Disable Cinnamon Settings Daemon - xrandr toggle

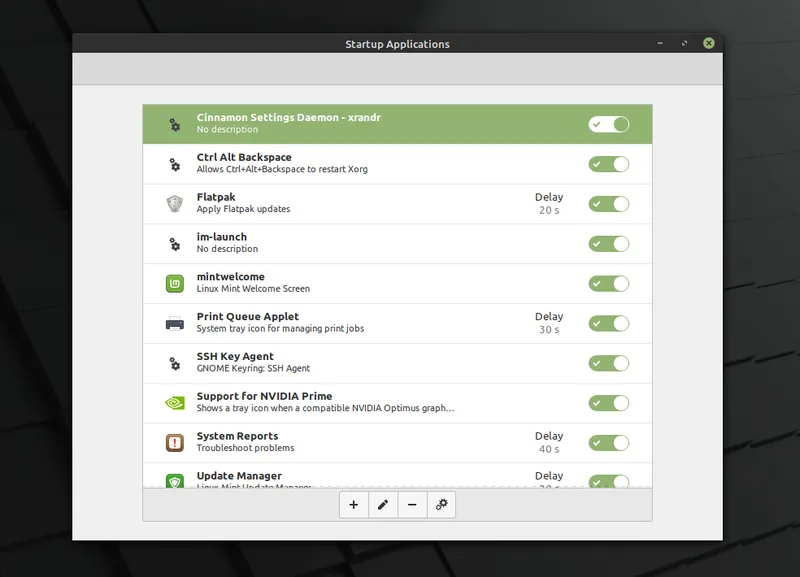tap(609, 124)
